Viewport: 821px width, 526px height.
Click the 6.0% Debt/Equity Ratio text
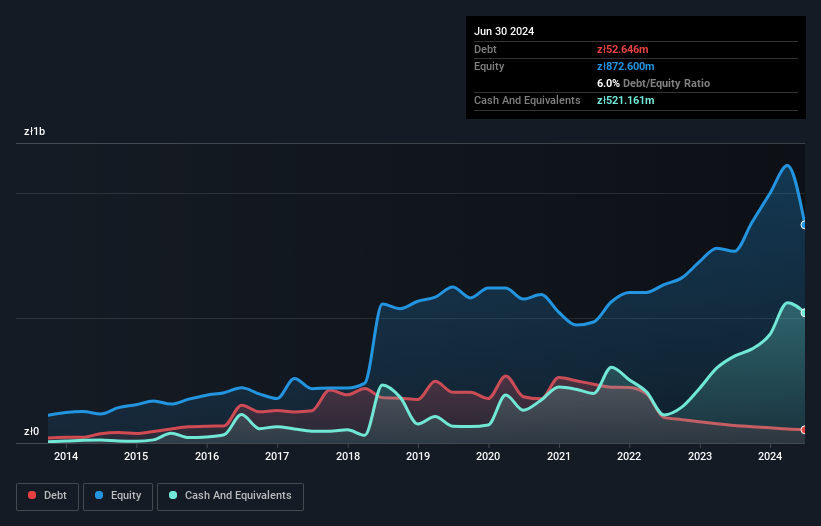pyautogui.click(x=653, y=83)
